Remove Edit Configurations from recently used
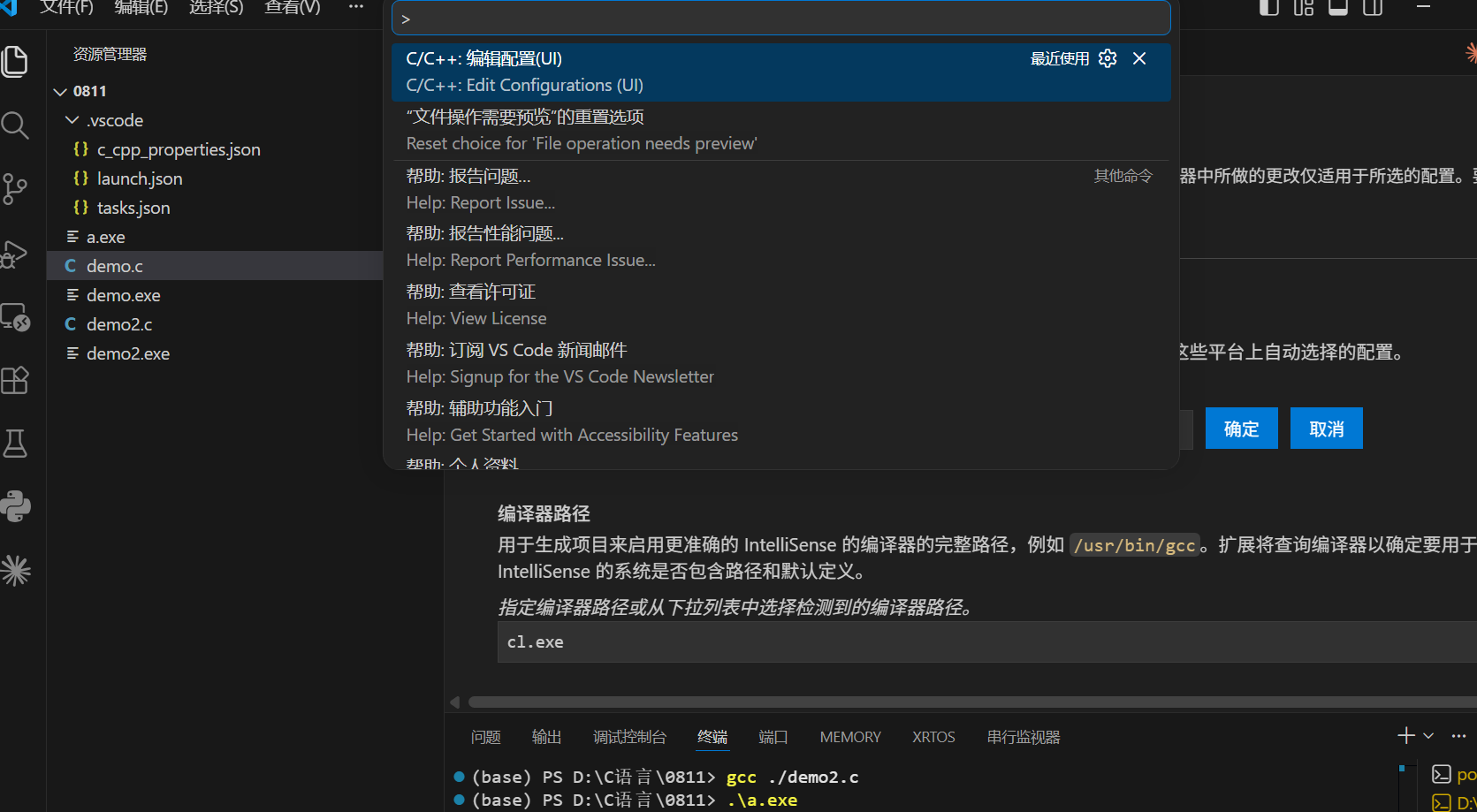This screenshot has width=1477, height=812. (x=1139, y=58)
